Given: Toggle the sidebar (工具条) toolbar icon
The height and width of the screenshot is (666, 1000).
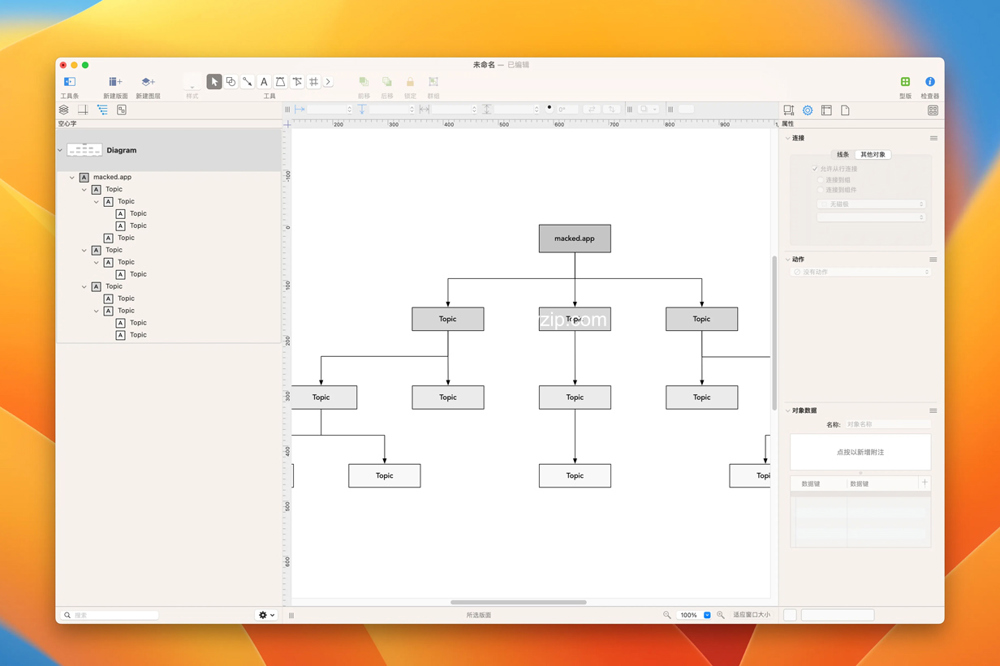Looking at the screenshot, I should 70,82.
